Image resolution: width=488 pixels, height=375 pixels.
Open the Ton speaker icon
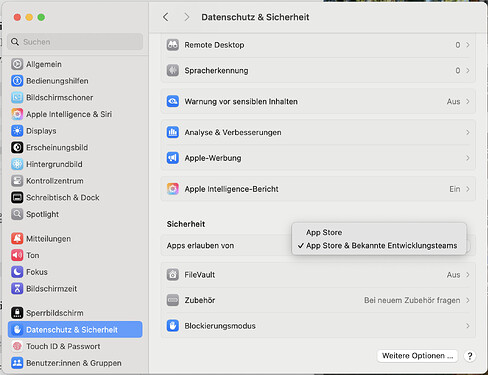pos(17,255)
